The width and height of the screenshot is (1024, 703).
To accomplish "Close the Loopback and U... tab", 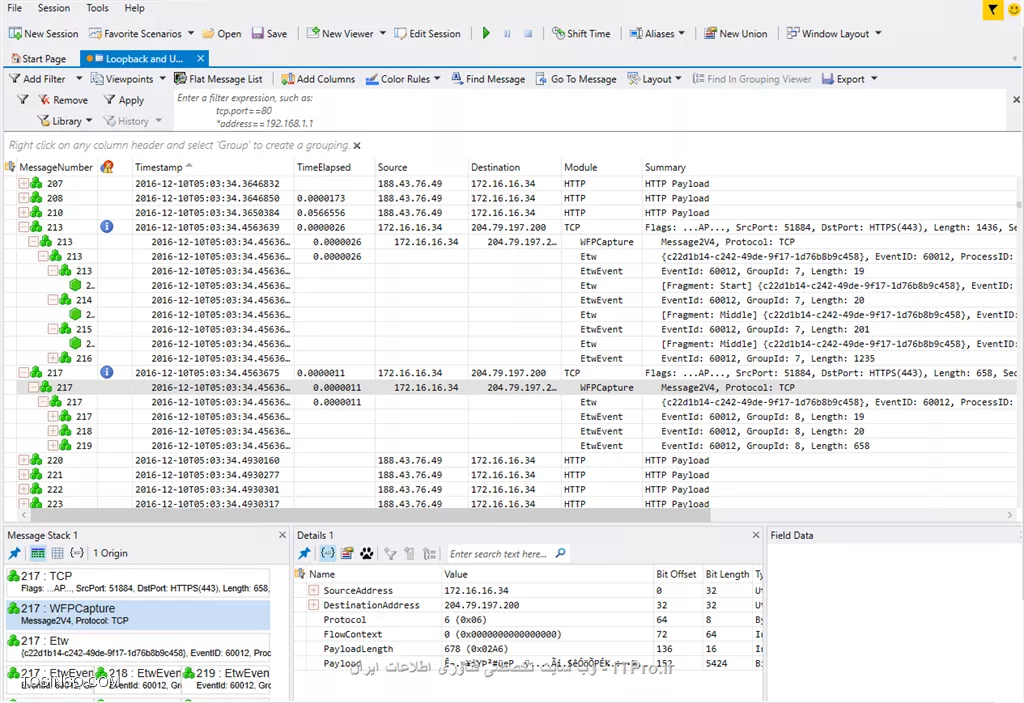I will point(200,59).
